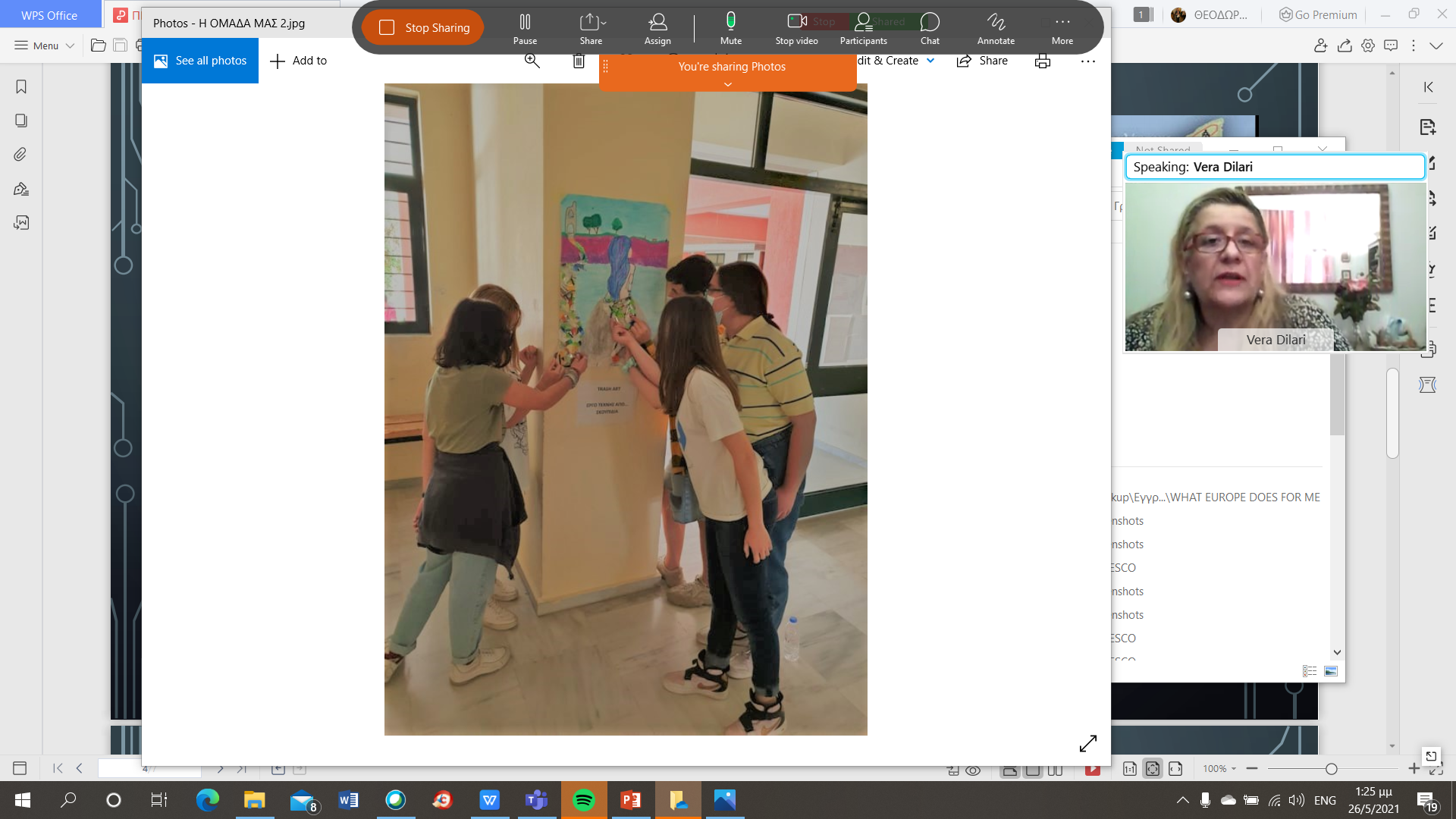Click Stop Sharing button
This screenshot has width=1456, height=819.
423,28
